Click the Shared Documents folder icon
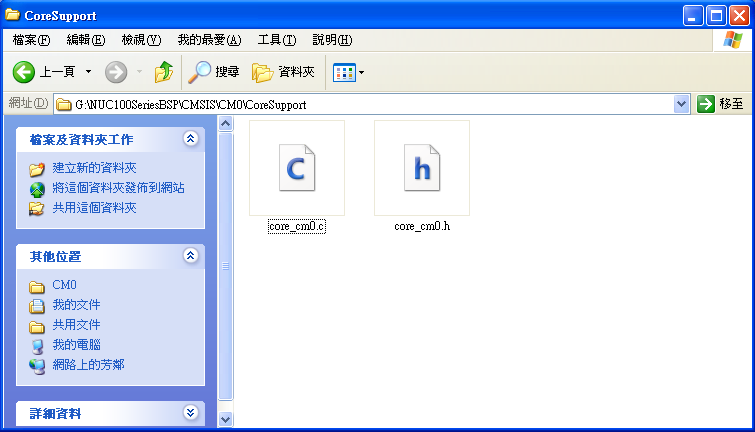755x432 pixels. pyautogui.click(x=37, y=327)
